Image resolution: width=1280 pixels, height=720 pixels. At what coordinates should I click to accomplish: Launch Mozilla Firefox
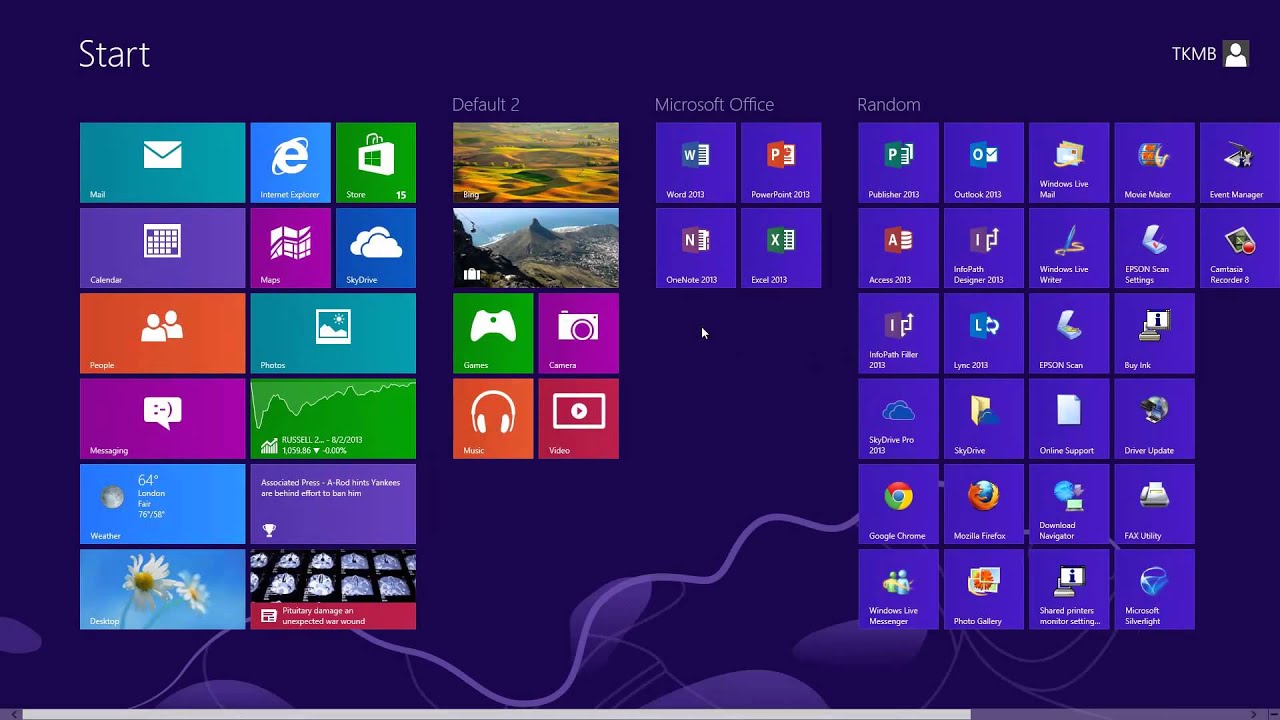point(984,504)
